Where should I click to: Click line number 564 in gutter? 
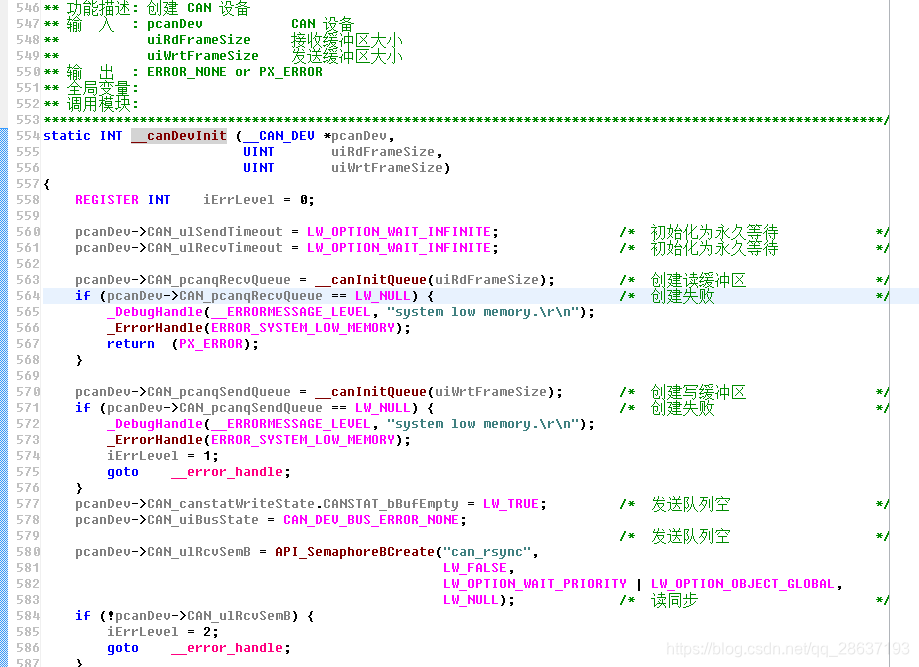[28, 296]
